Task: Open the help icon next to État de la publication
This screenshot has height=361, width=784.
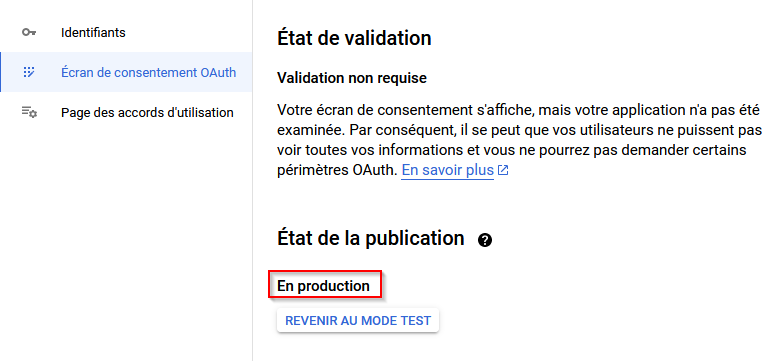Action: [x=484, y=240]
